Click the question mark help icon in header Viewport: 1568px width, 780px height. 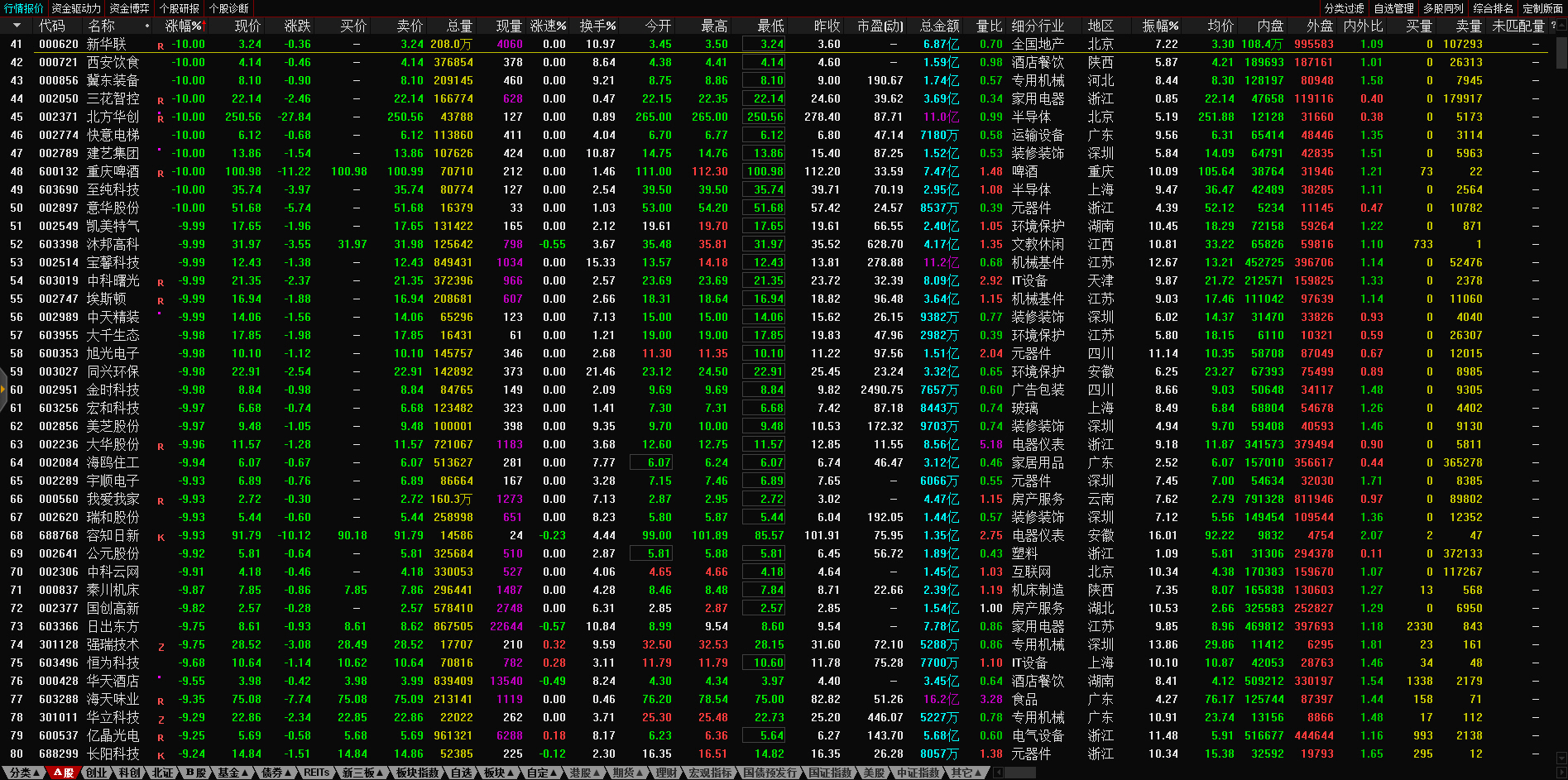coord(1553,26)
